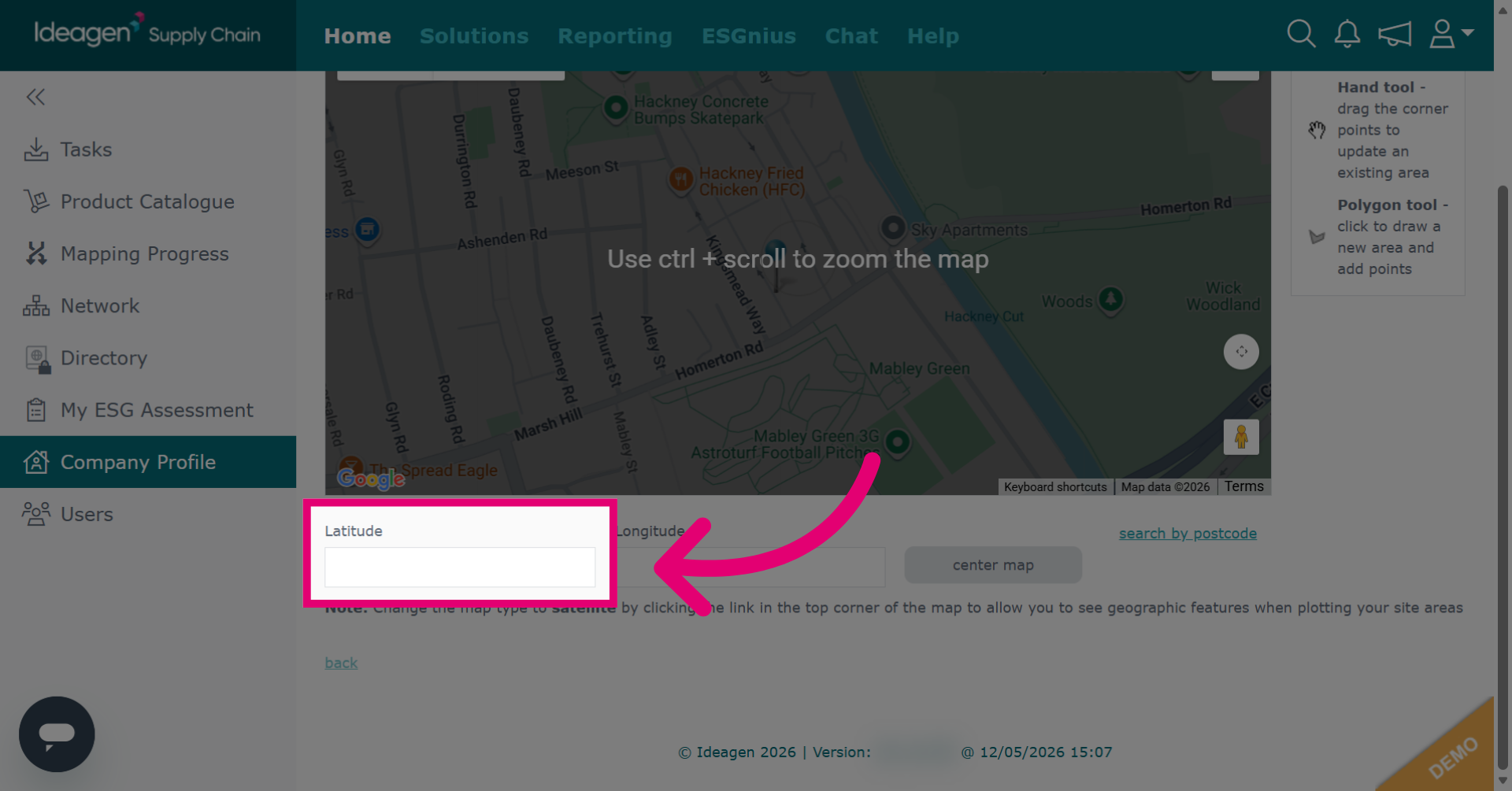Collapse the sidebar with double chevron
This screenshot has width=1512, height=791.
(x=35, y=97)
